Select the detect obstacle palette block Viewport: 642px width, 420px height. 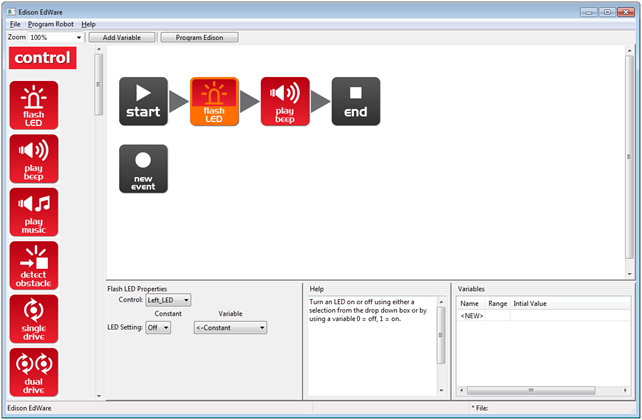34,265
